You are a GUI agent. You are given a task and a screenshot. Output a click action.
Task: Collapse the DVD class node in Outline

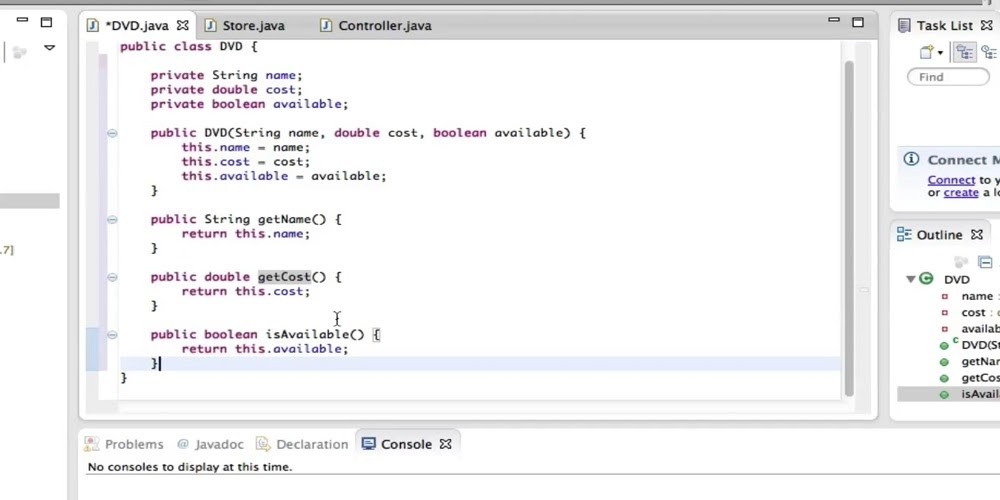(x=910, y=280)
